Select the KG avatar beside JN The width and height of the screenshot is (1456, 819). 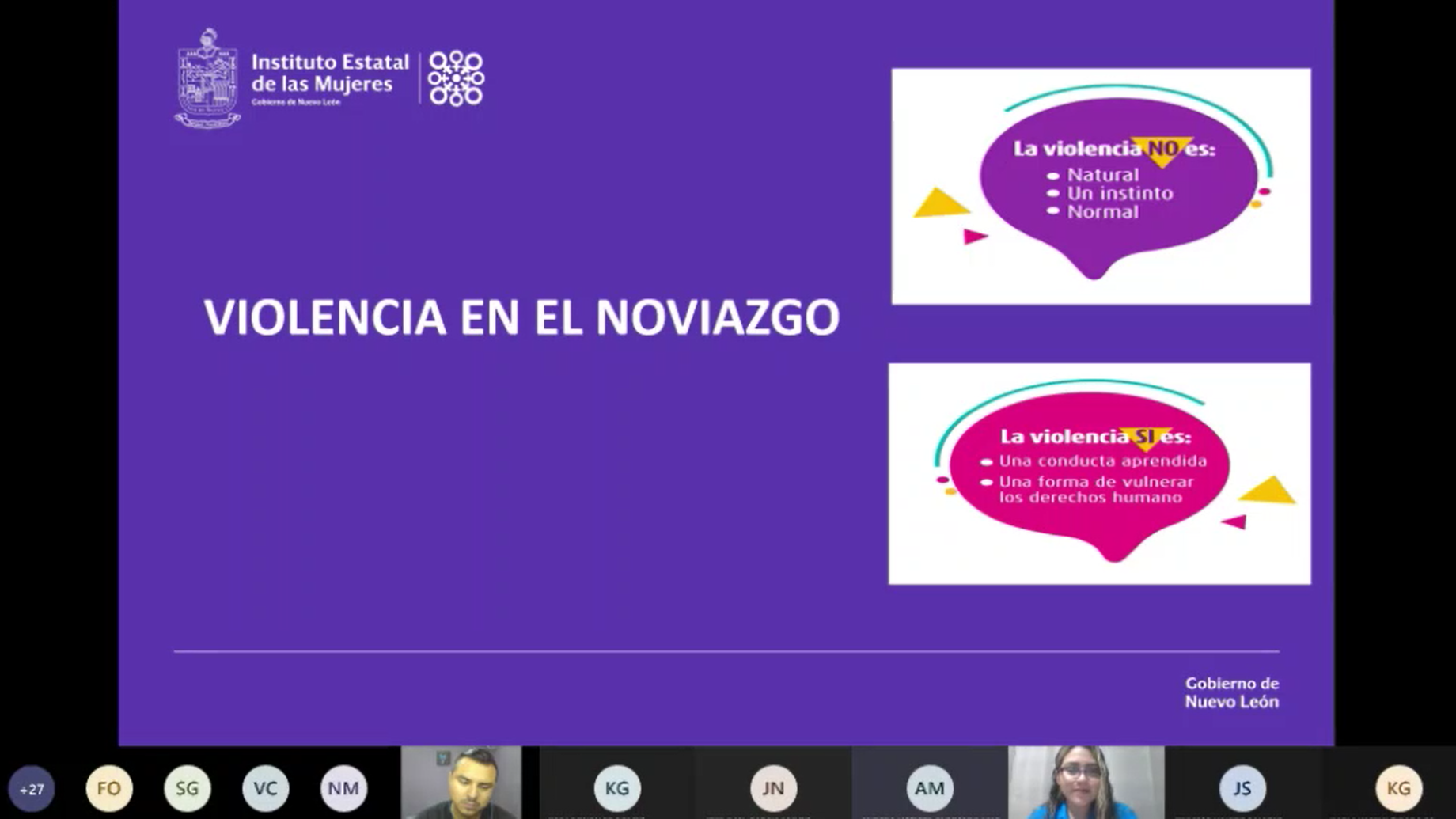click(x=617, y=788)
